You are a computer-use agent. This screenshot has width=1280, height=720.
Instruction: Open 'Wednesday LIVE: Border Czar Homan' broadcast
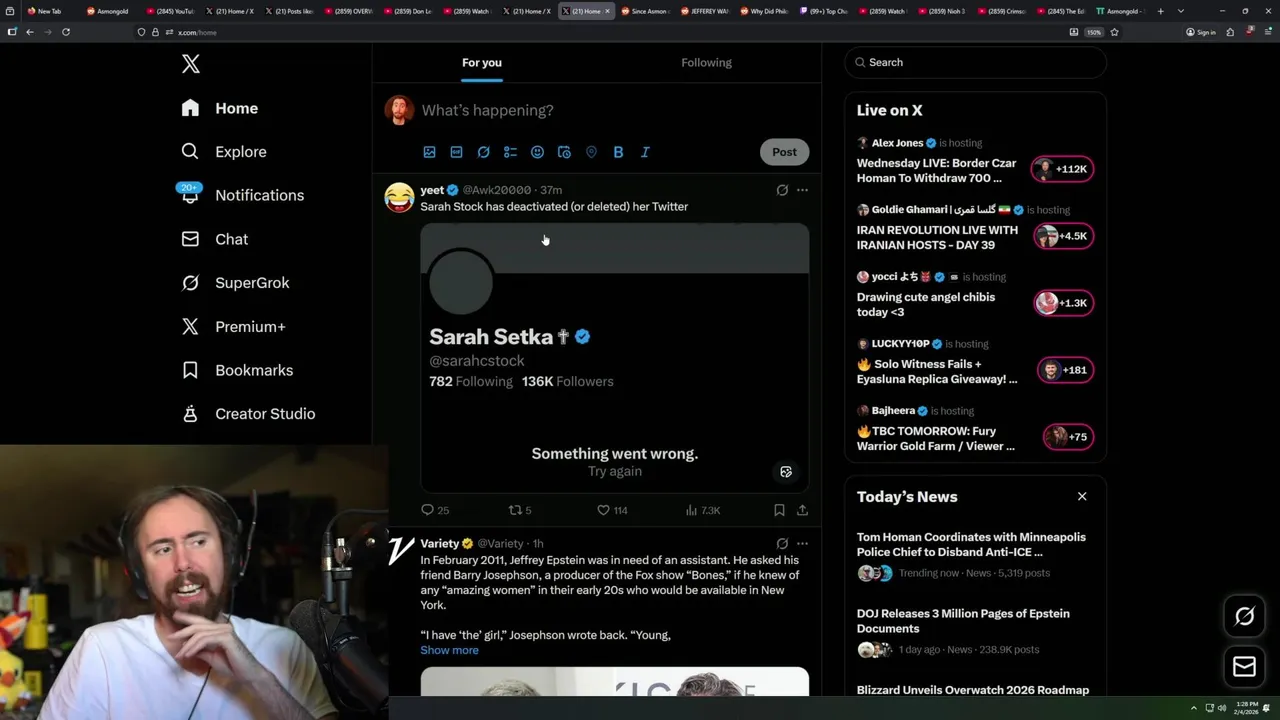coord(937,170)
